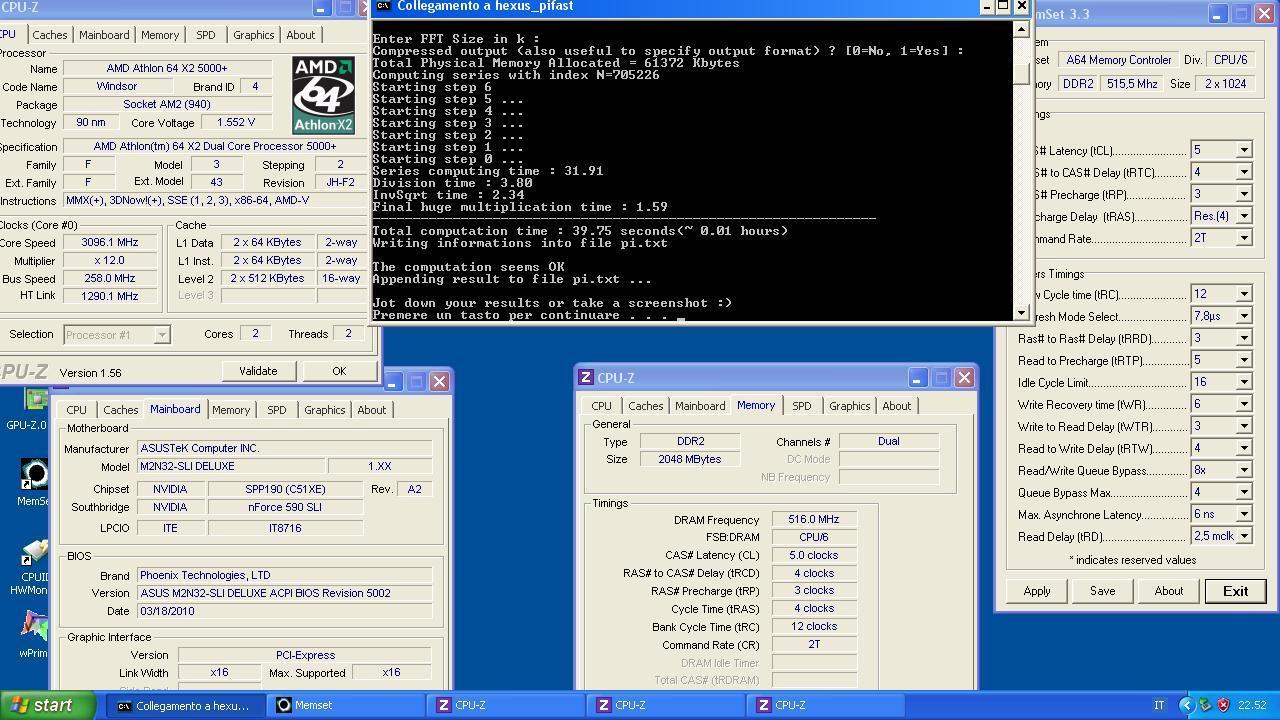
Task: Click the console scrollbar up arrow
Action: coord(1021,28)
